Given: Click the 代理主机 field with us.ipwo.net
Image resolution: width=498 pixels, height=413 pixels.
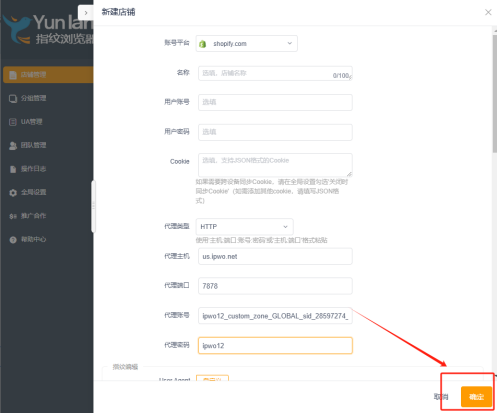Looking at the screenshot, I should coord(275,256).
